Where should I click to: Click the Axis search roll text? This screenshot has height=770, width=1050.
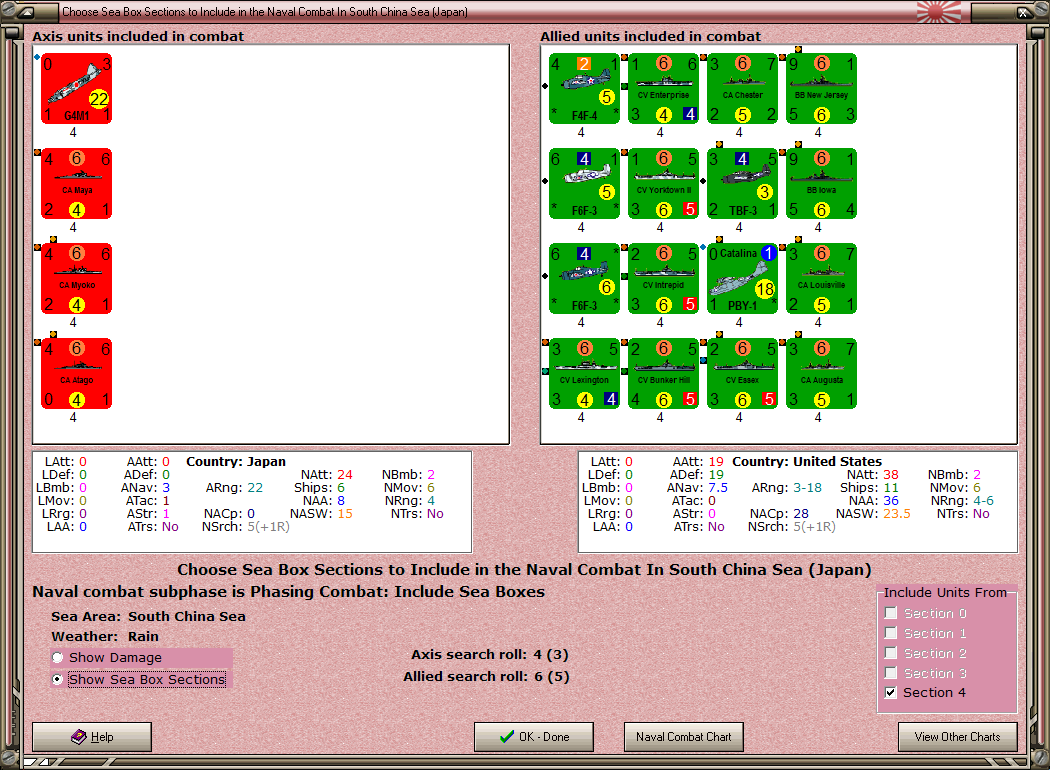(490, 655)
